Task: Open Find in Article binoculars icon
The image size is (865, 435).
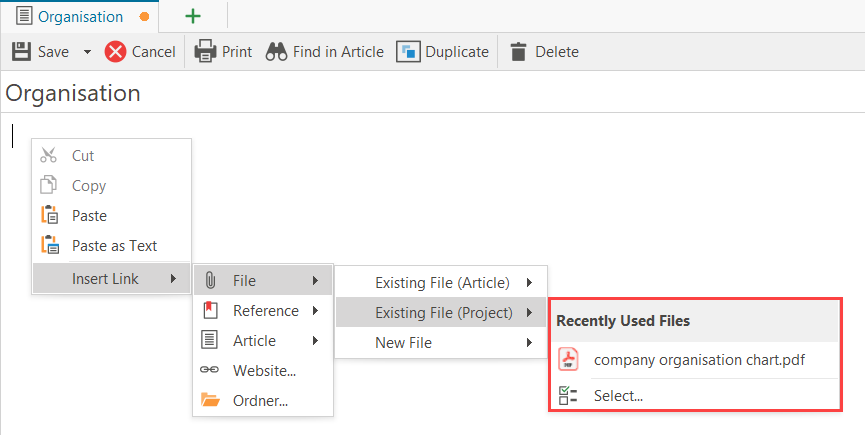Action: [x=277, y=52]
